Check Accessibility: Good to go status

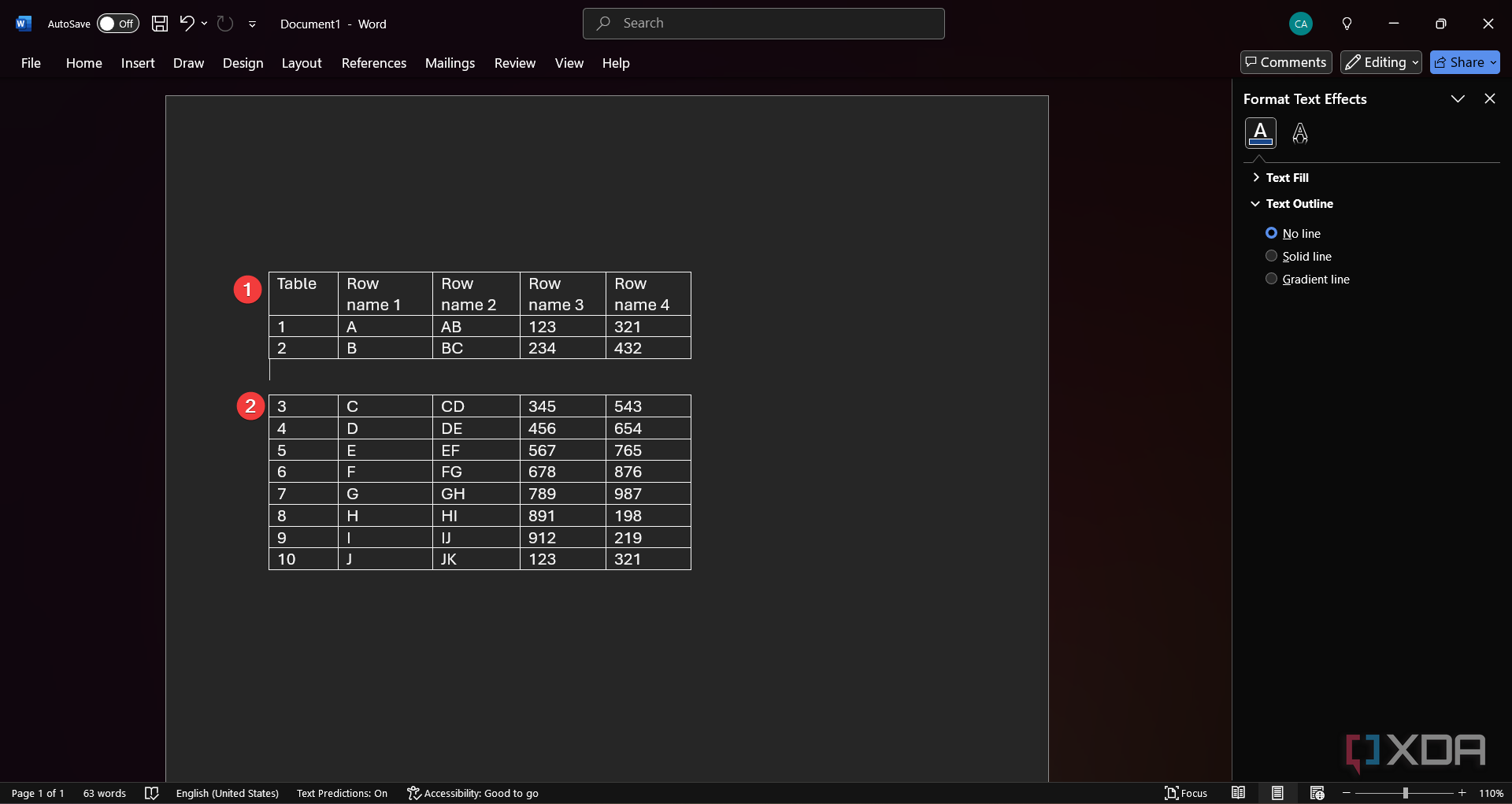point(472,793)
